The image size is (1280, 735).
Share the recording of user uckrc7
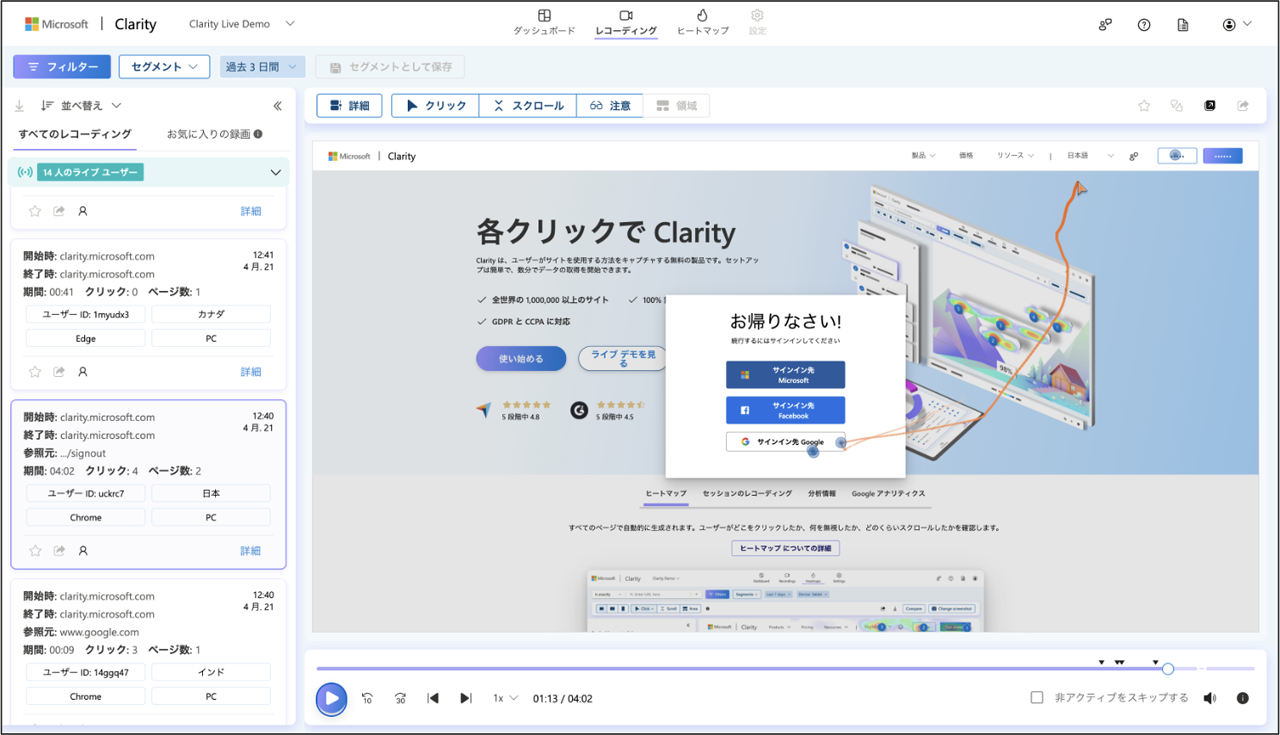pyautogui.click(x=59, y=551)
